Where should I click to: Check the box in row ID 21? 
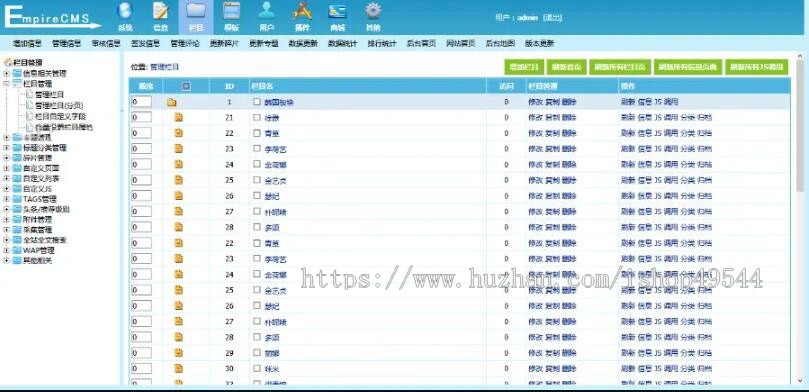pyautogui.click(x=257, y=117)
